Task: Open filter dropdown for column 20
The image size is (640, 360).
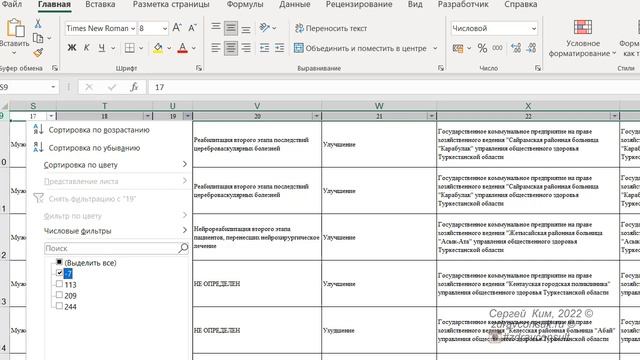Action: (x=316, y=116)
